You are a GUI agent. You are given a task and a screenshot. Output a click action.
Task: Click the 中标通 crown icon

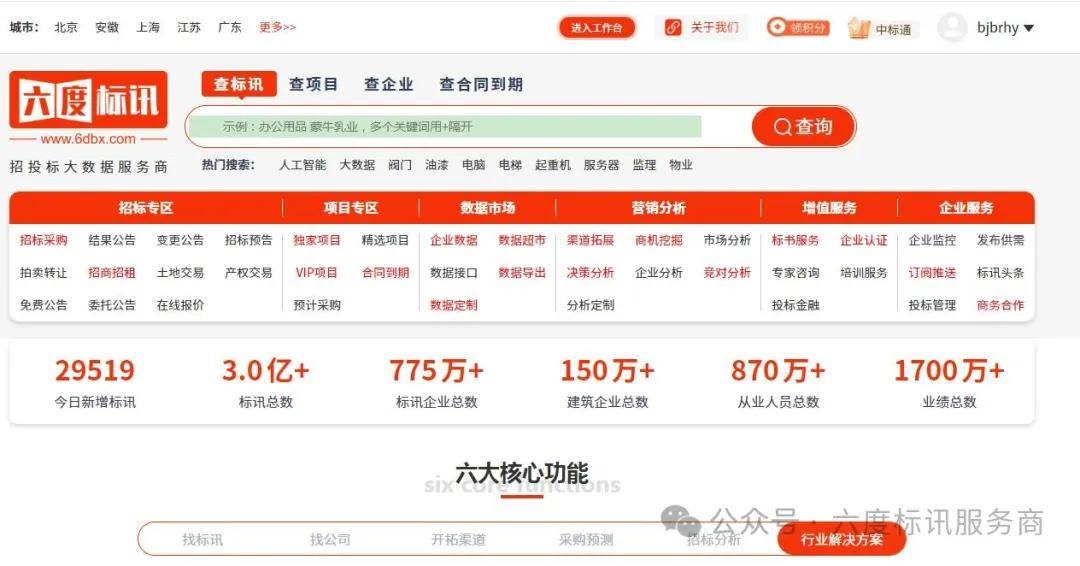click(859, 28)
